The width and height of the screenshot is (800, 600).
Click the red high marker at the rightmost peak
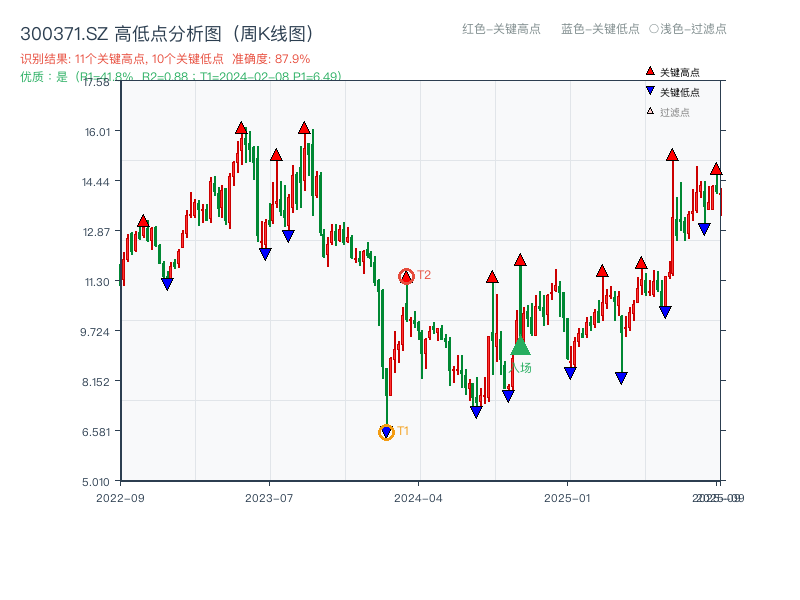pos(717,170)
